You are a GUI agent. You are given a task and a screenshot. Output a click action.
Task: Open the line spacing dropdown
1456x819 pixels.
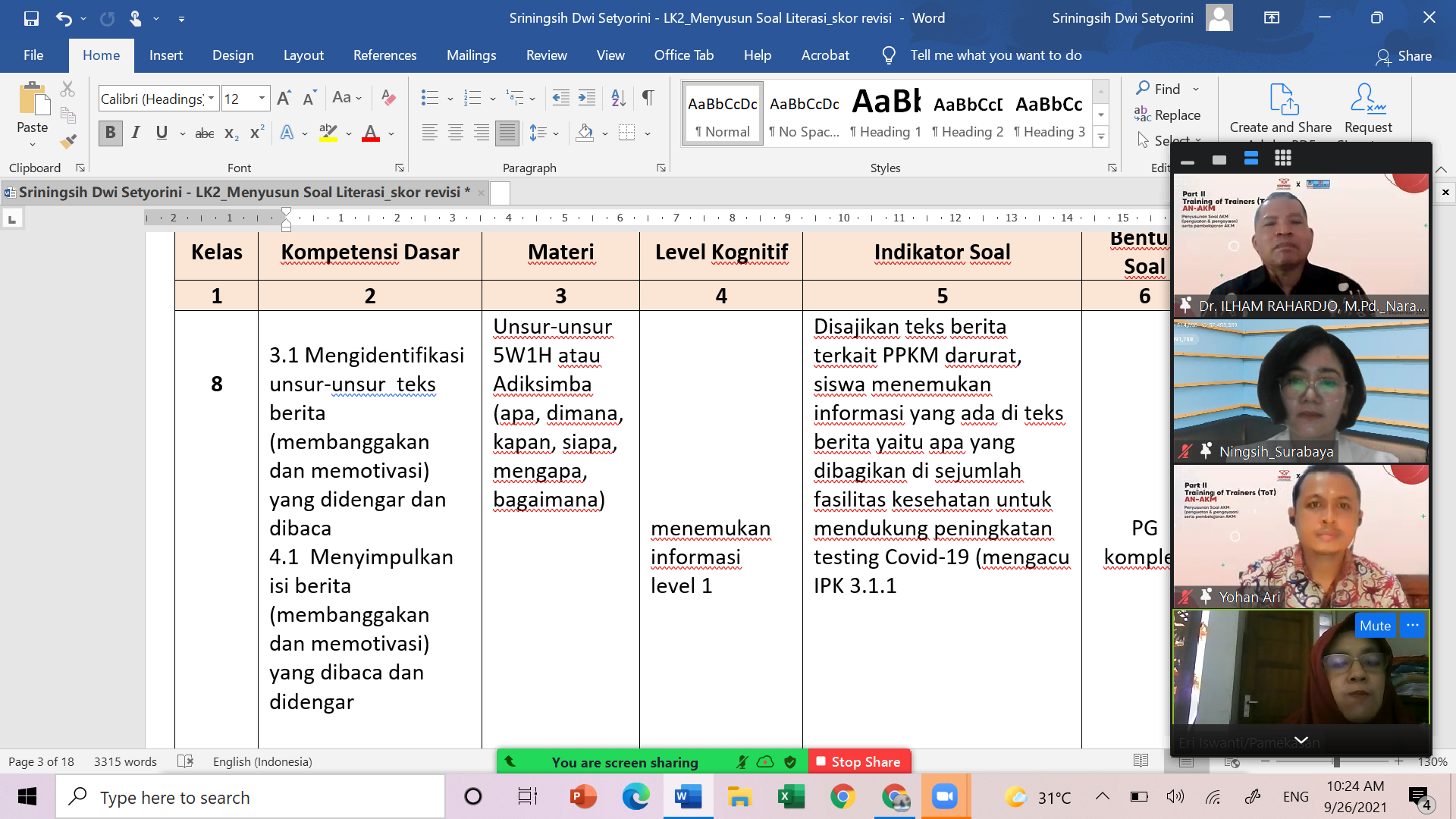[557, 134]
